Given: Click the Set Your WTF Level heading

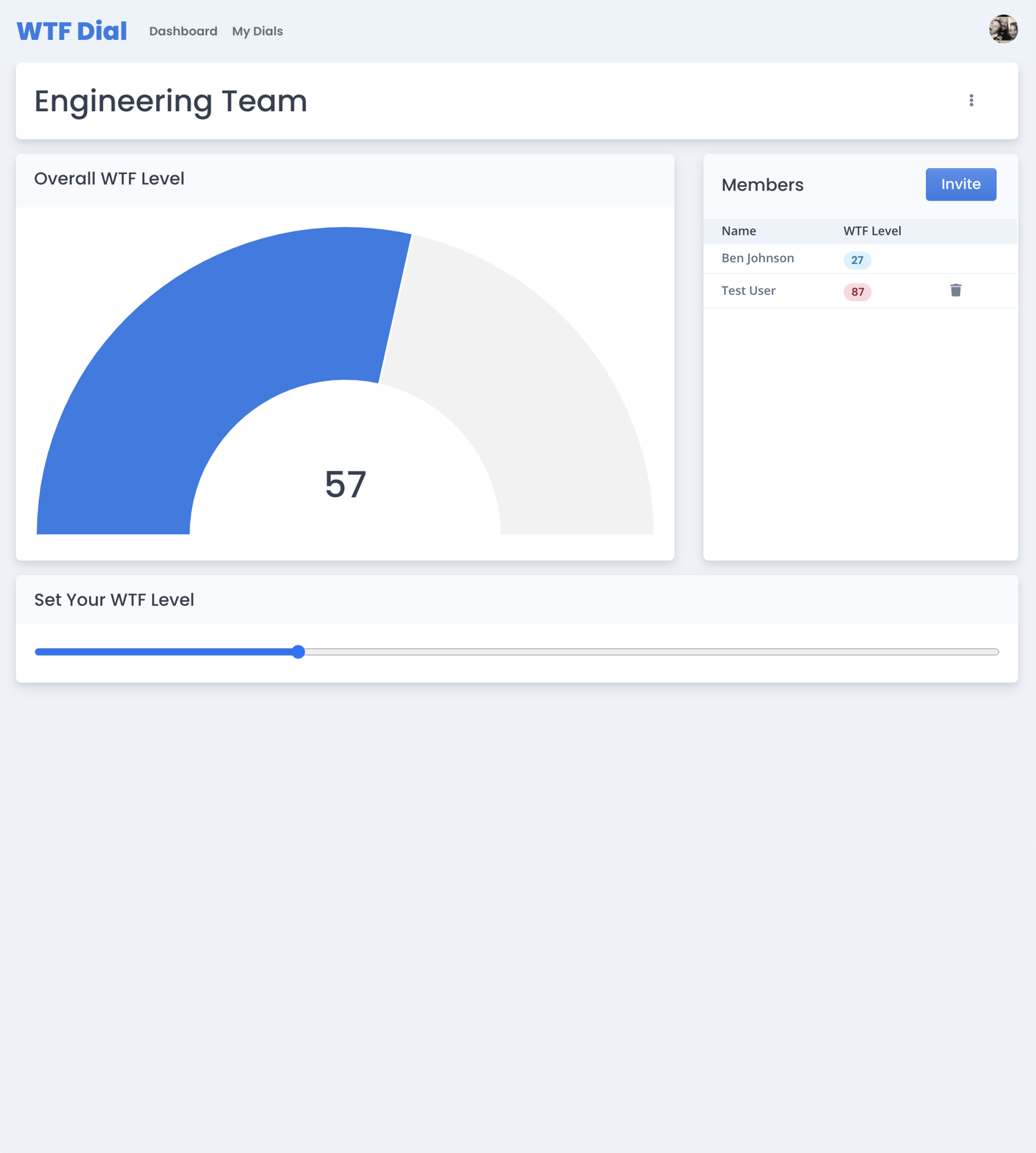Looking at the screenshot, I should coord(114,600).
